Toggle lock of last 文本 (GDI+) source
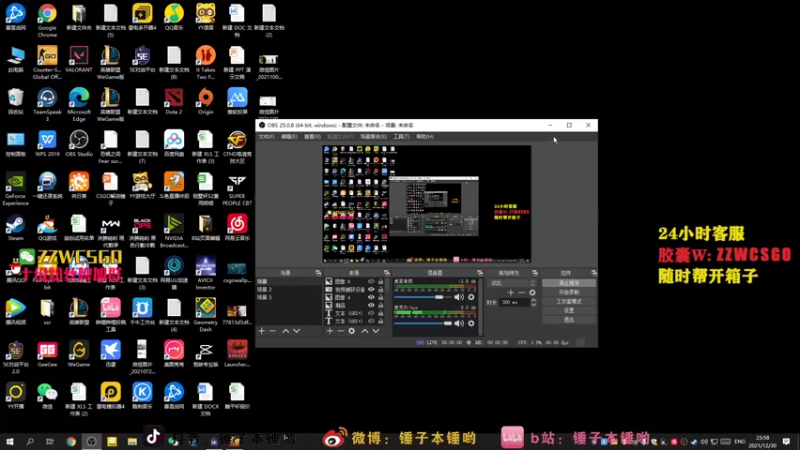 point(381,321)
